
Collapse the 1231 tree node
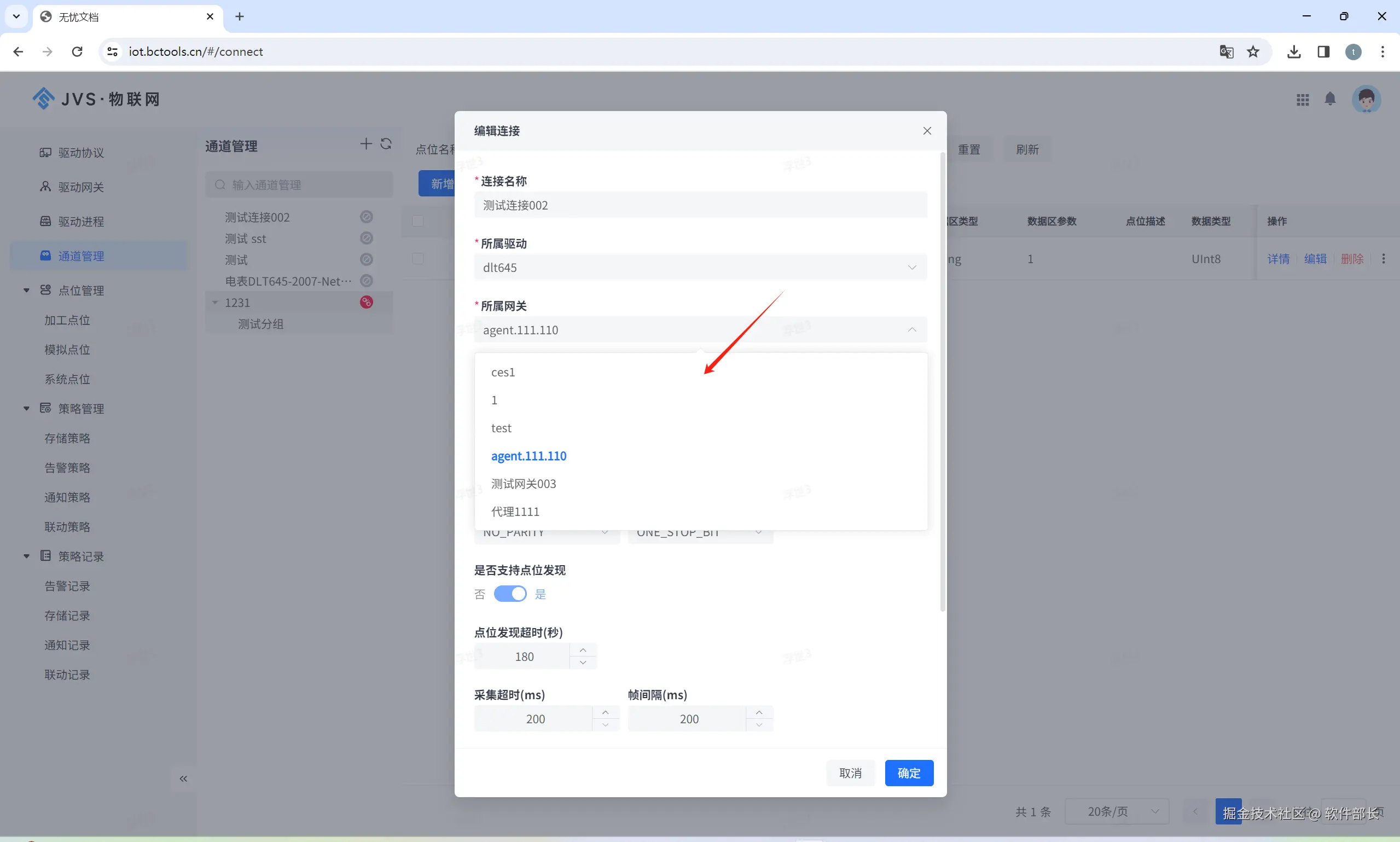[x=215, y=303]
